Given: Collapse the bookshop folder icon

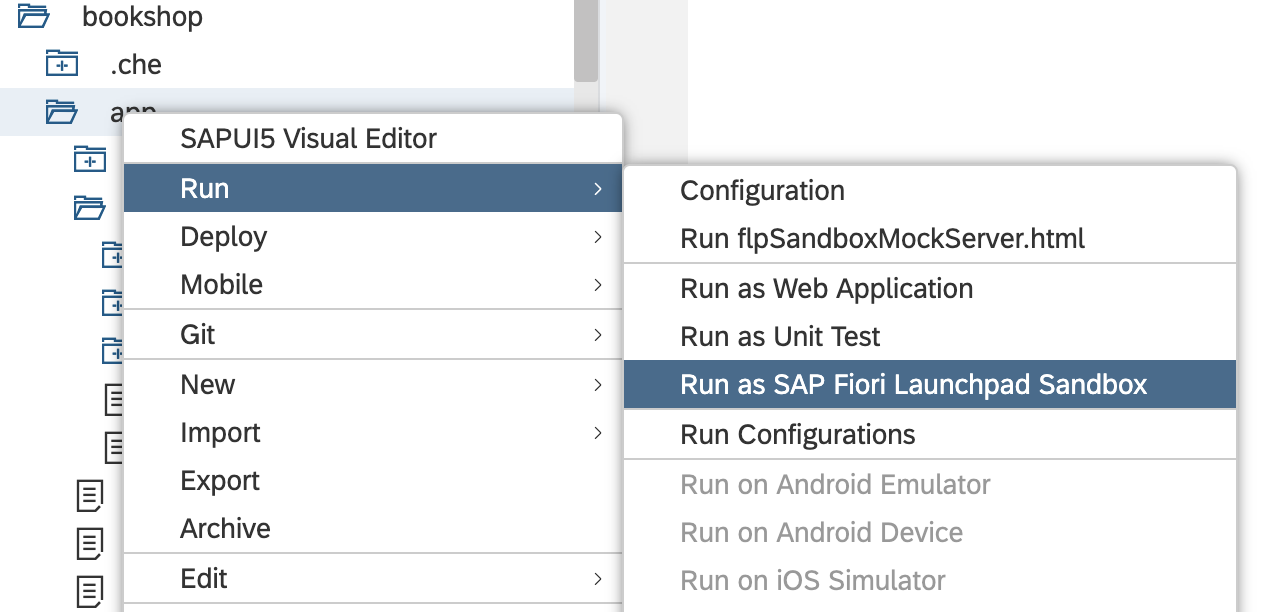Looking at the screenshot, I should pos(33,16).
